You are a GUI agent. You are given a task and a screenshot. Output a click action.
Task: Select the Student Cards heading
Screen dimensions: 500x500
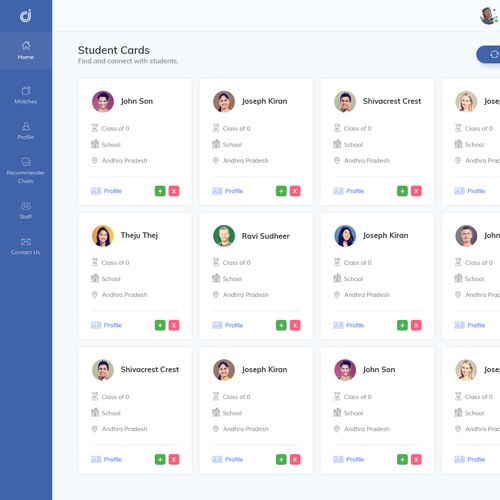click(x=114, y=50)
